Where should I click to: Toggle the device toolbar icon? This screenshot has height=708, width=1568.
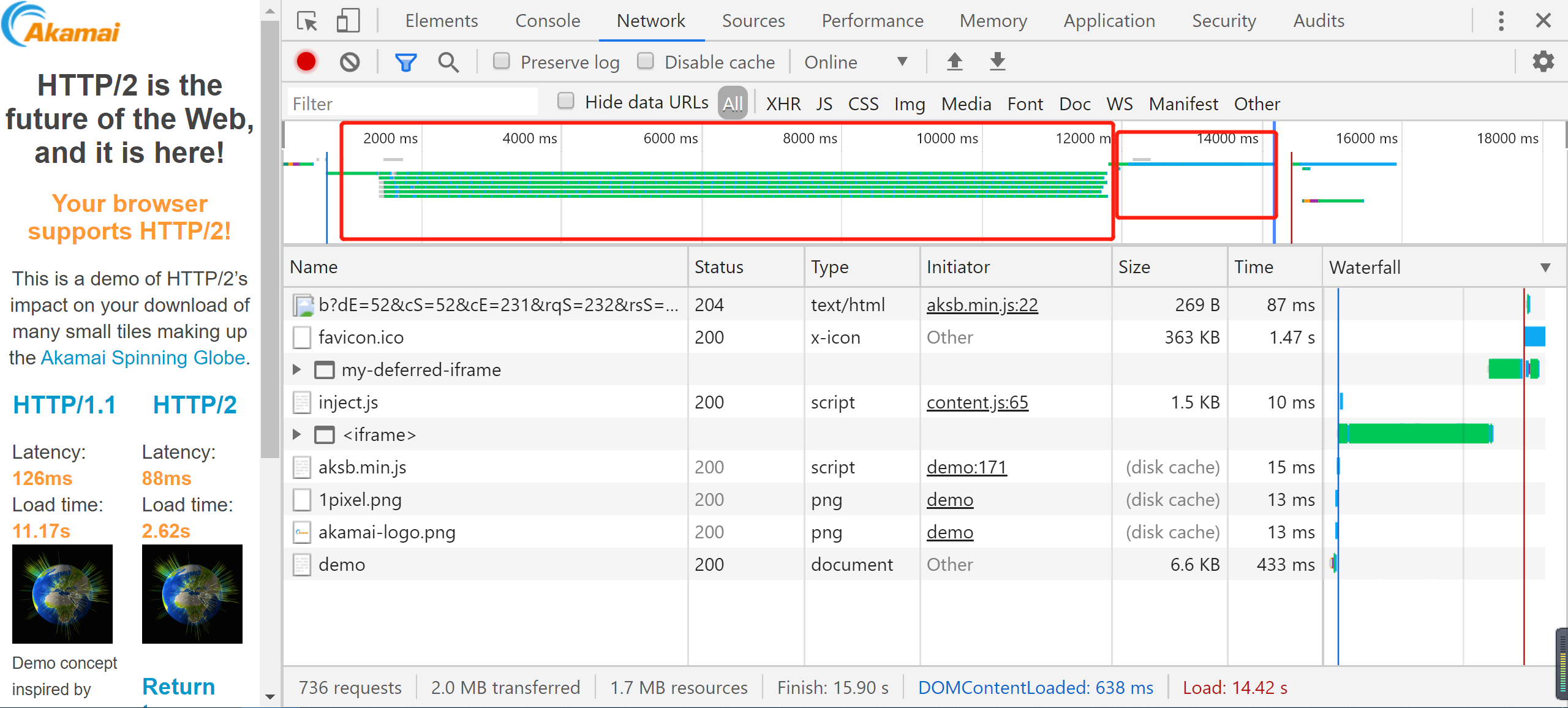(348, 21)
